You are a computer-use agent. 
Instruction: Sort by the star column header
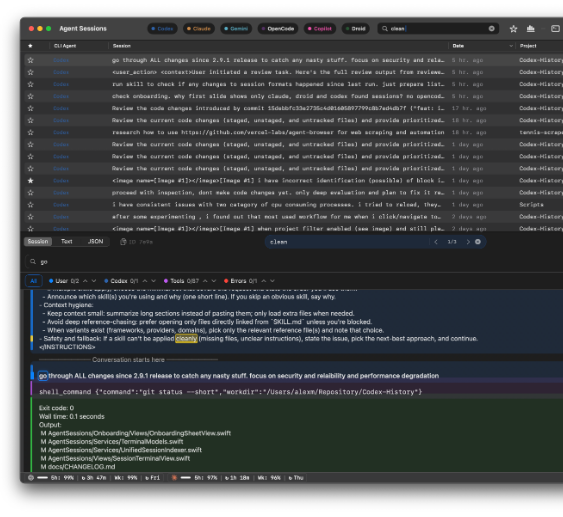[30, 46]
